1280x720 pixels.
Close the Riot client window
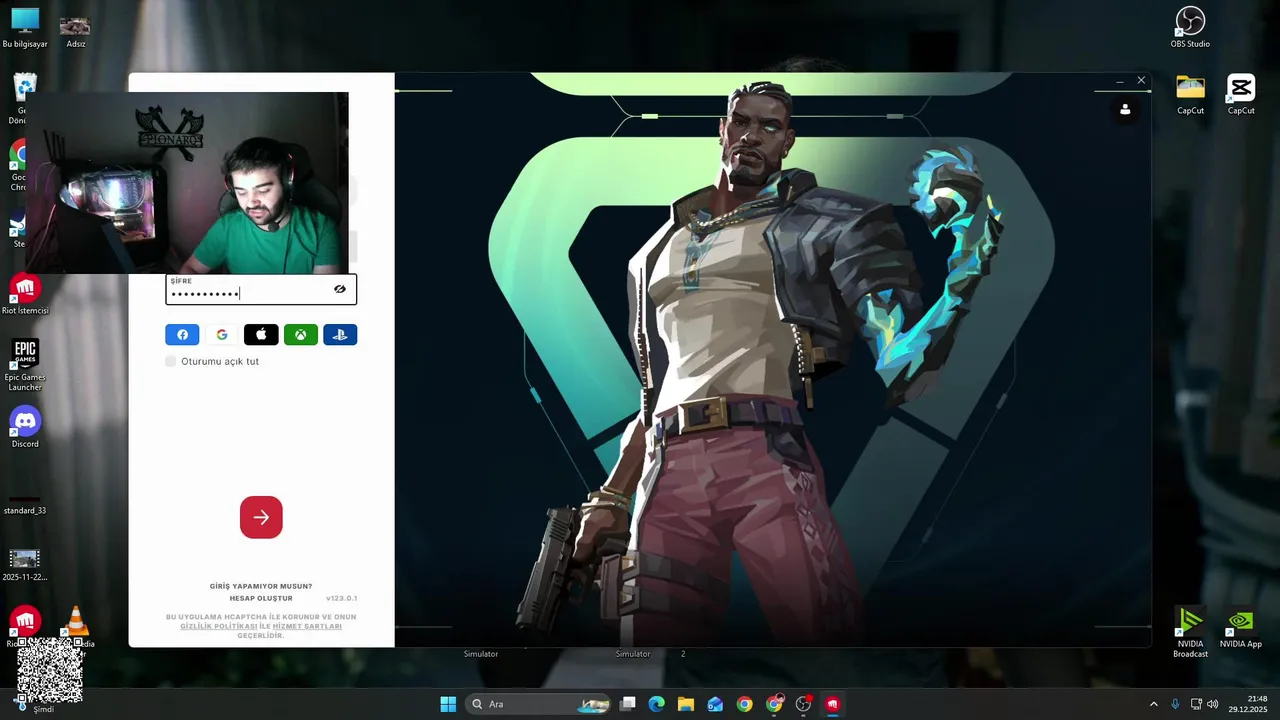coord(1141,81)
